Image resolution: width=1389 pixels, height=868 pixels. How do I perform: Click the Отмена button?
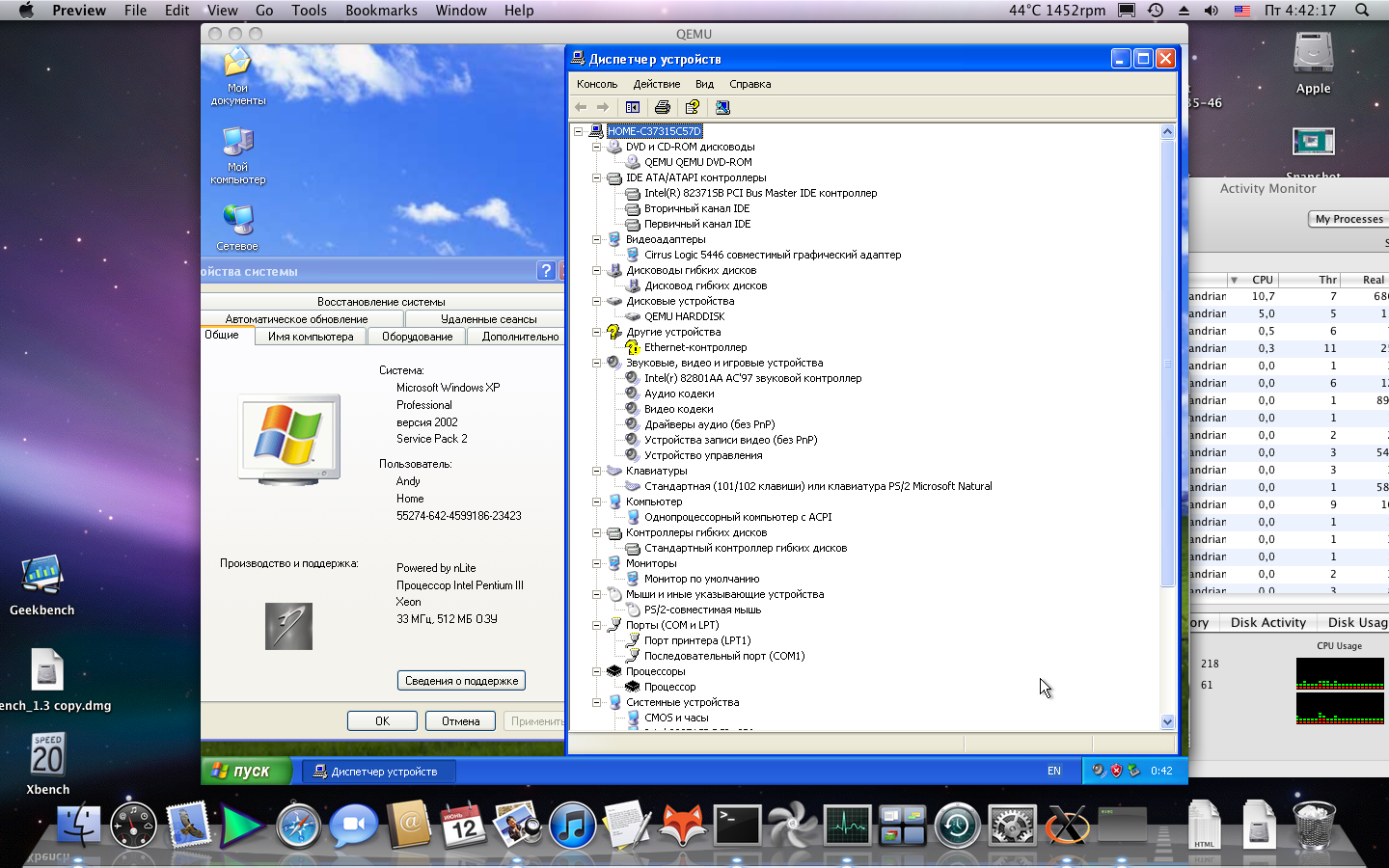[x=461, y=720]
